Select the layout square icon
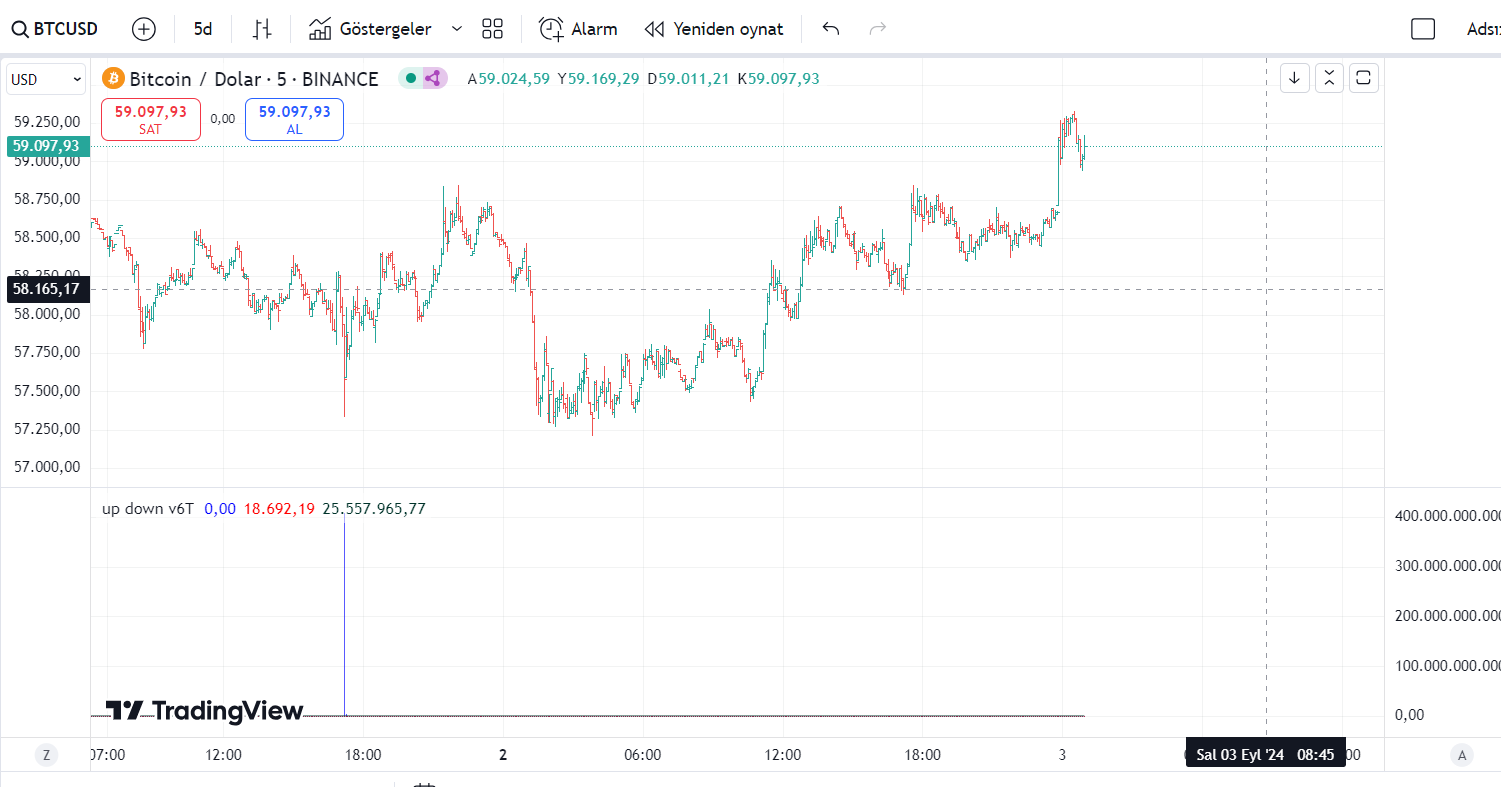 point(1423,29)
